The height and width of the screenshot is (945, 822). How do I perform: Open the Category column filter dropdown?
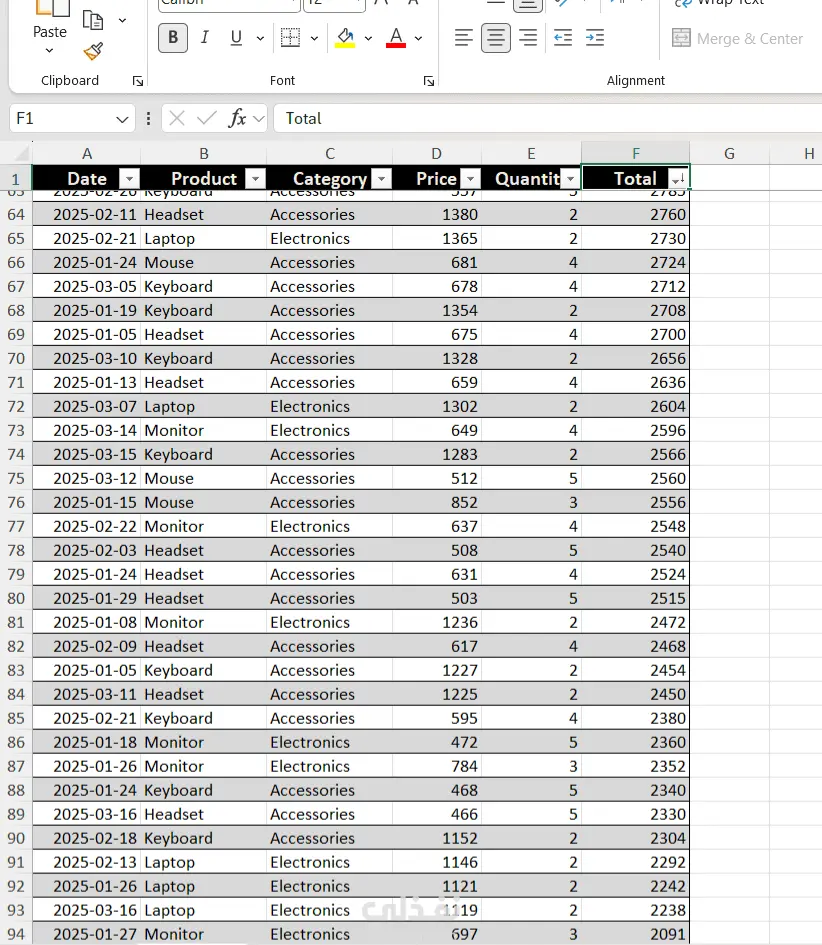click(x=381, y=178)
